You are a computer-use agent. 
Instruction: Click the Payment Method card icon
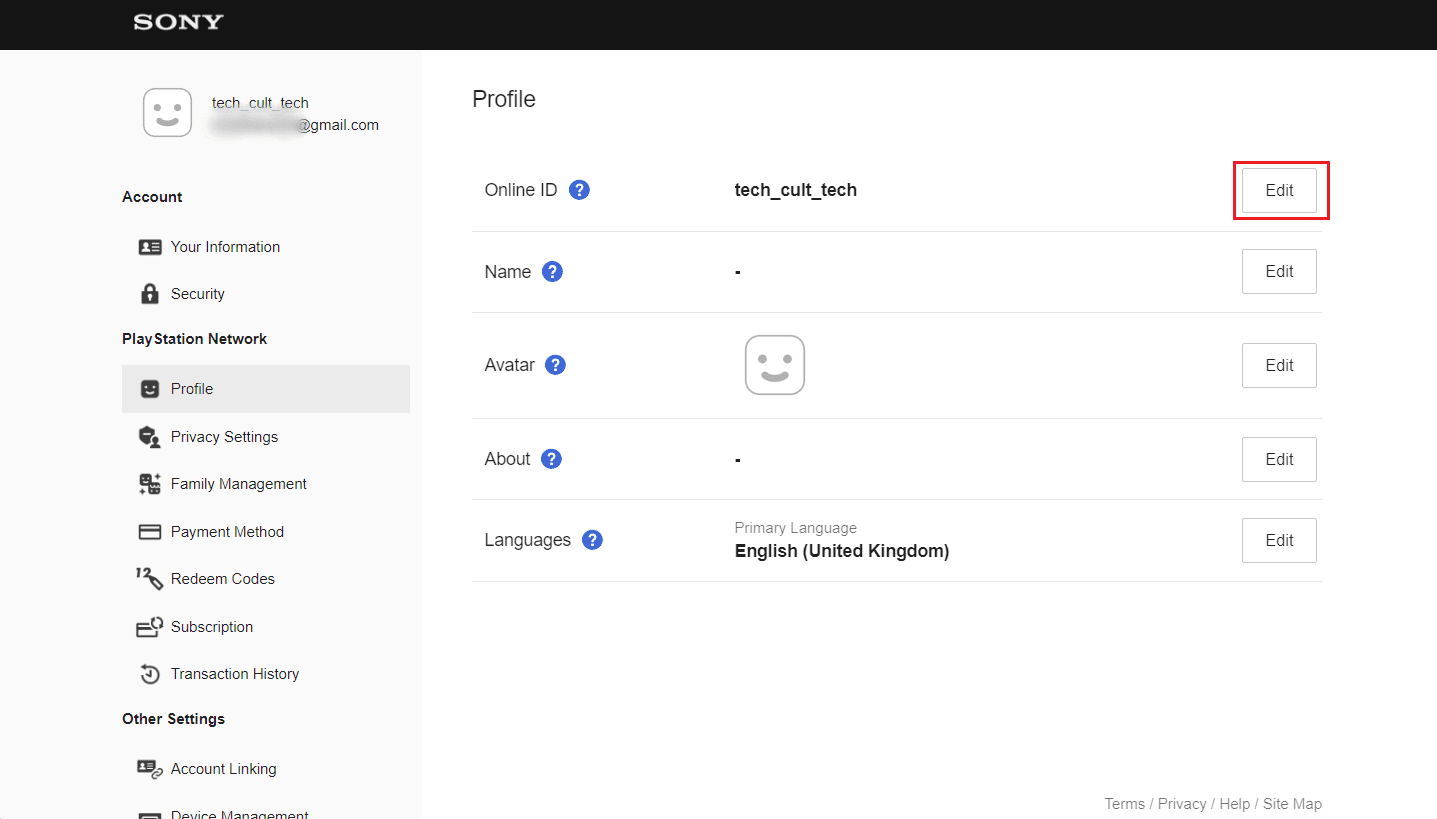150,532
